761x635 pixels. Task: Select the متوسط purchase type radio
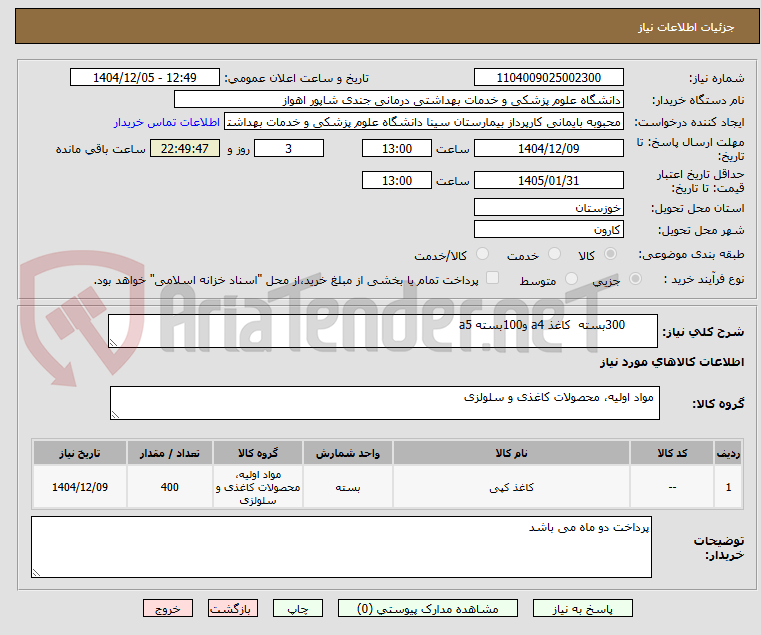[572, 279]
